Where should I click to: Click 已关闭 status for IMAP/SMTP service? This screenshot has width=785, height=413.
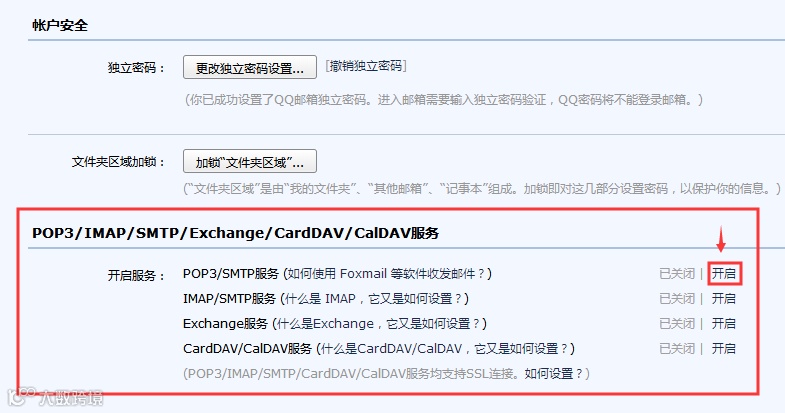click(677, 298)
